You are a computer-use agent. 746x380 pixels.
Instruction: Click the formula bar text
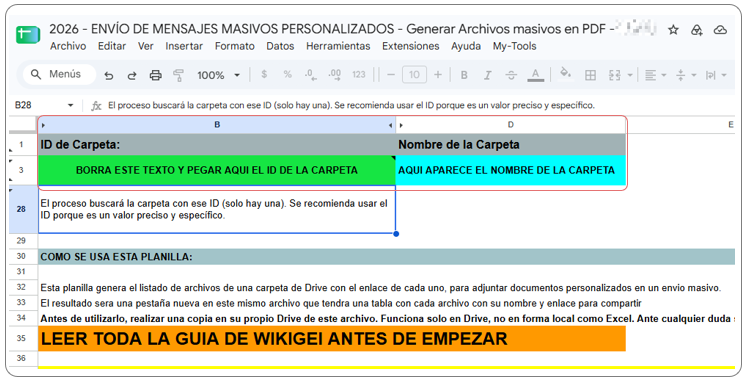pyautogui.click(x=351, y=106)
